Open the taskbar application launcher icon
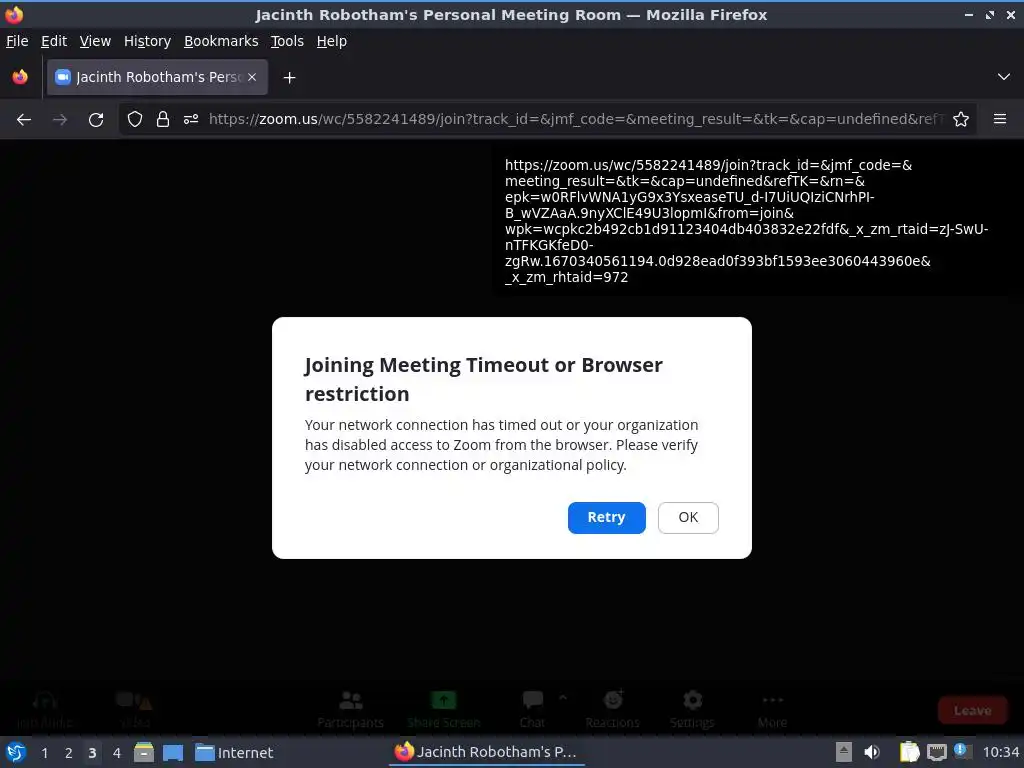 [x=16, y=752]
